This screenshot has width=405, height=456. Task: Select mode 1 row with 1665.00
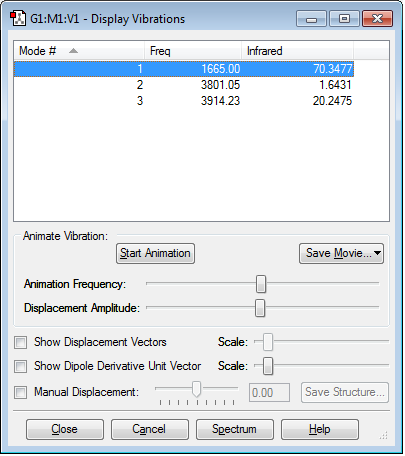coord(184,69)
